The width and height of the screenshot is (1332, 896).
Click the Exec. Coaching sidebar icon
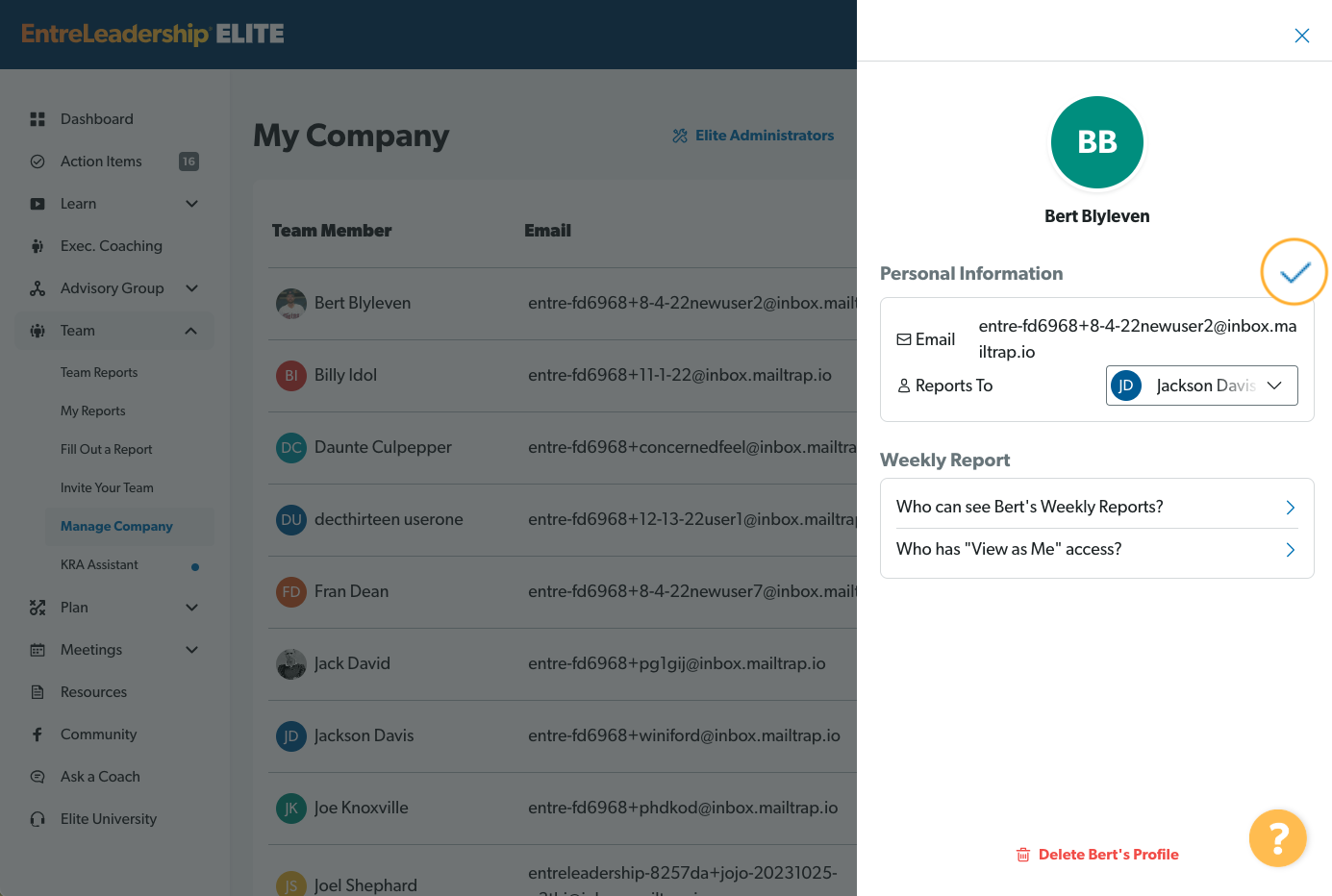click(38, 246)
